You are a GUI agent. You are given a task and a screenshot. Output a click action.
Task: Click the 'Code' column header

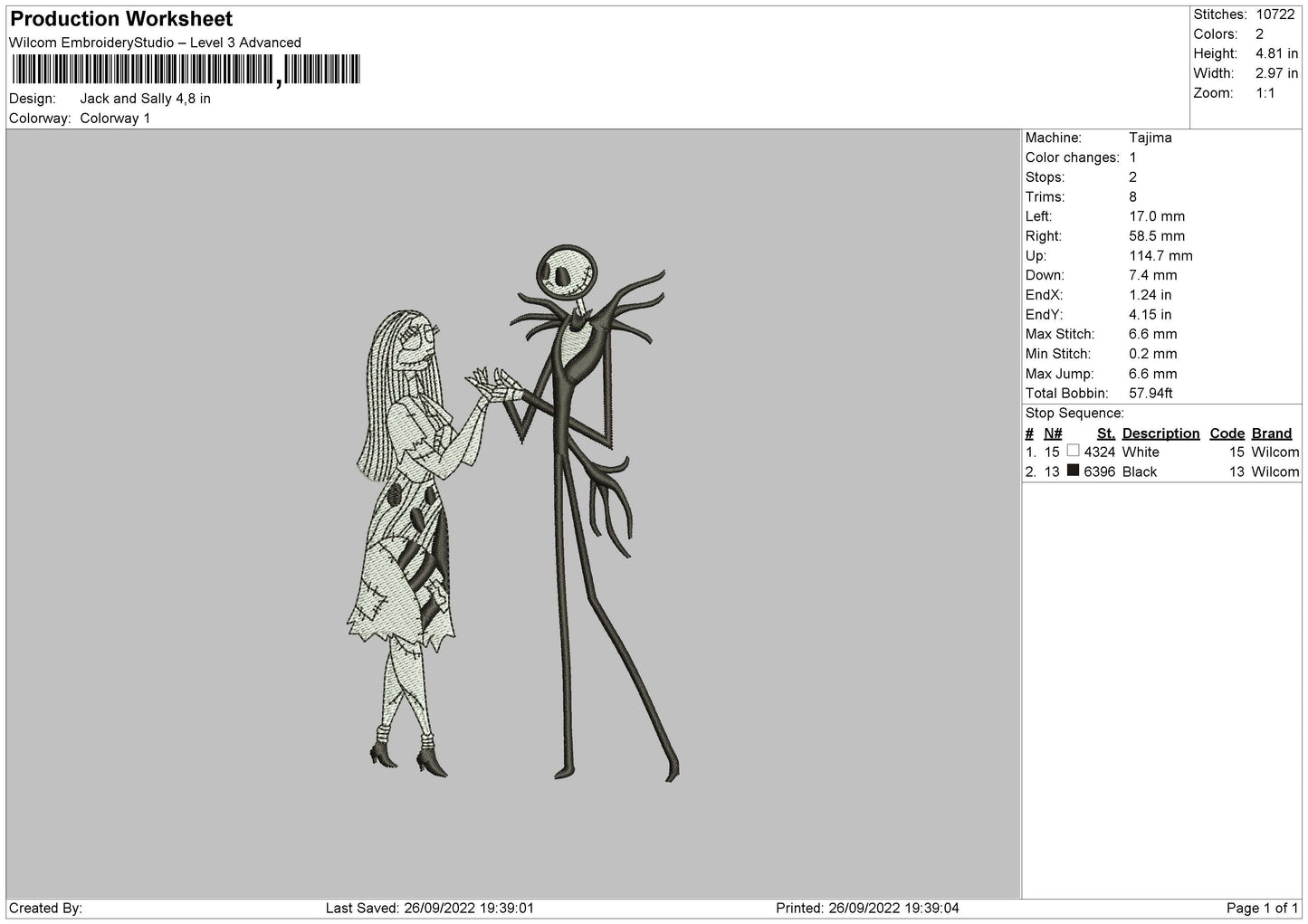coord(1227,433)
